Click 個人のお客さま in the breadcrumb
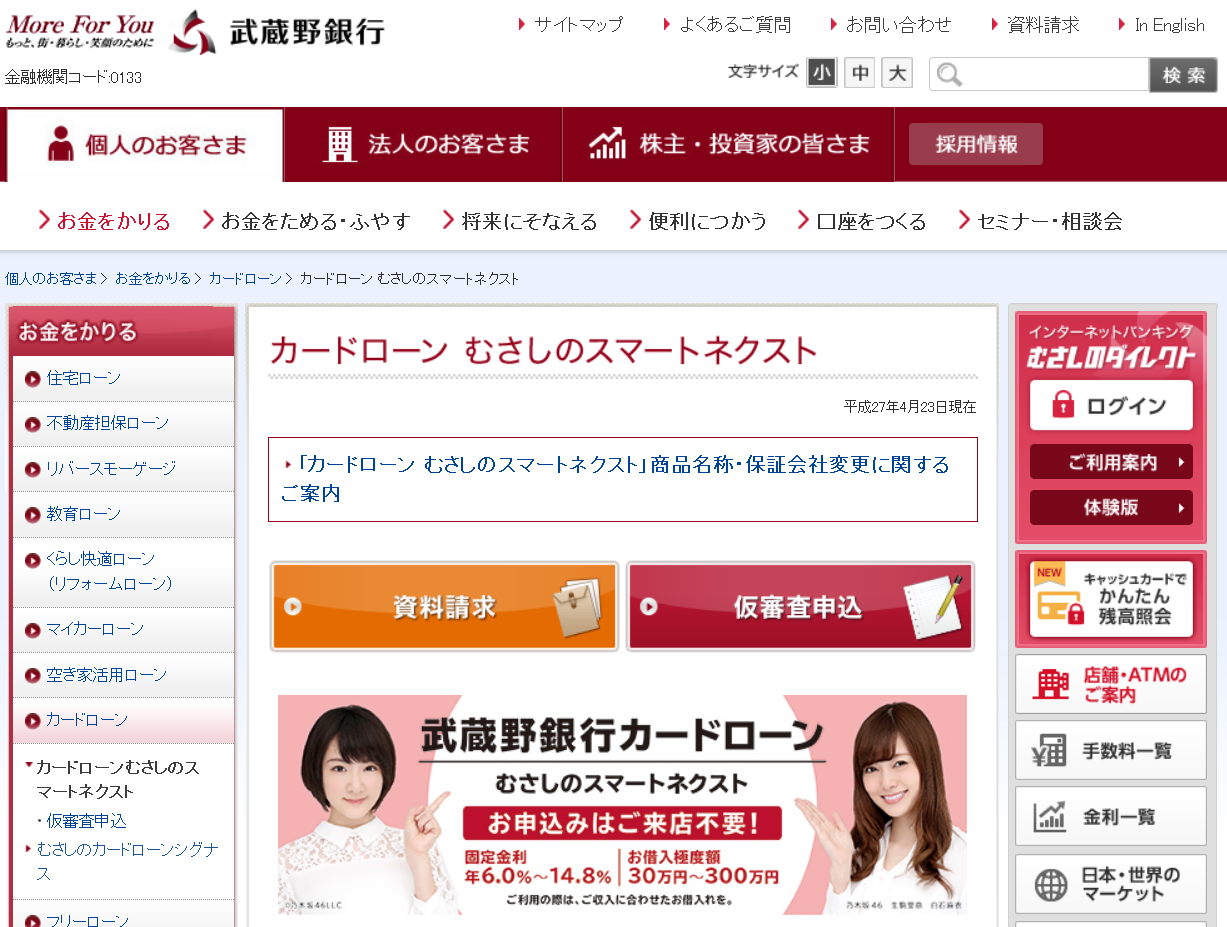Viewport: 1227px width, 927px height. 51,278
